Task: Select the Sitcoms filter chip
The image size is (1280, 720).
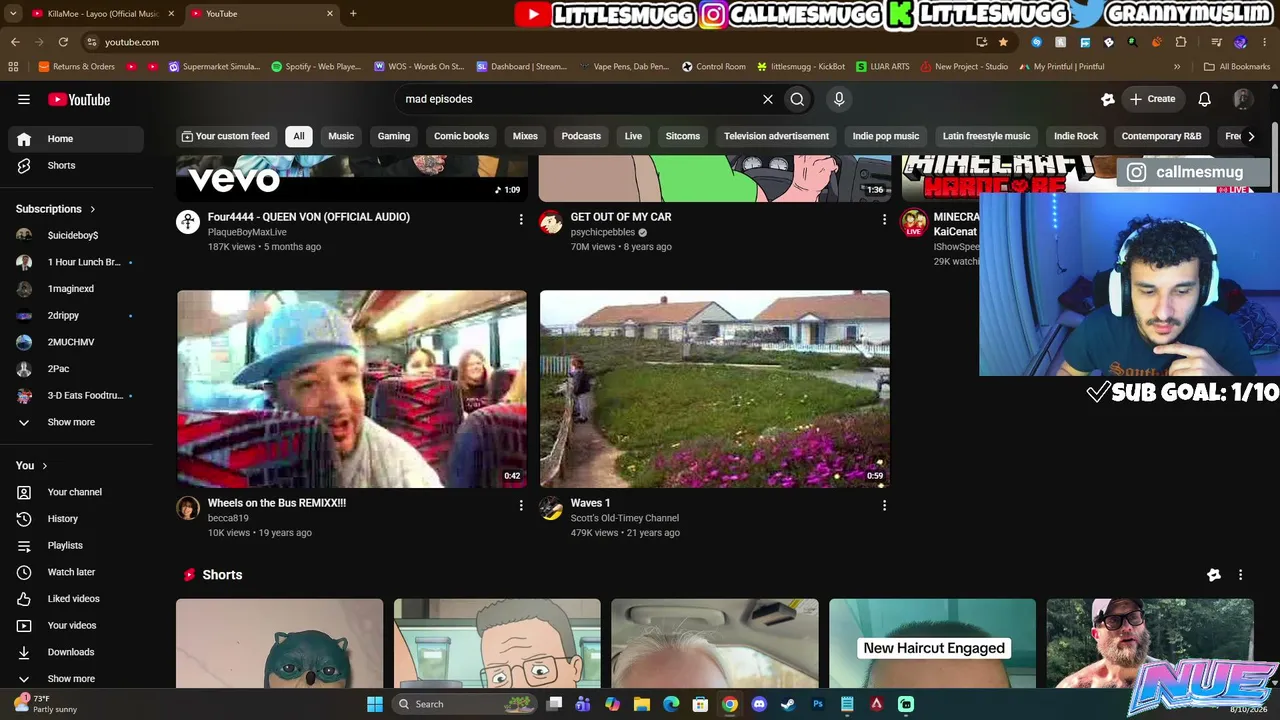Action: tap(683, 136)
